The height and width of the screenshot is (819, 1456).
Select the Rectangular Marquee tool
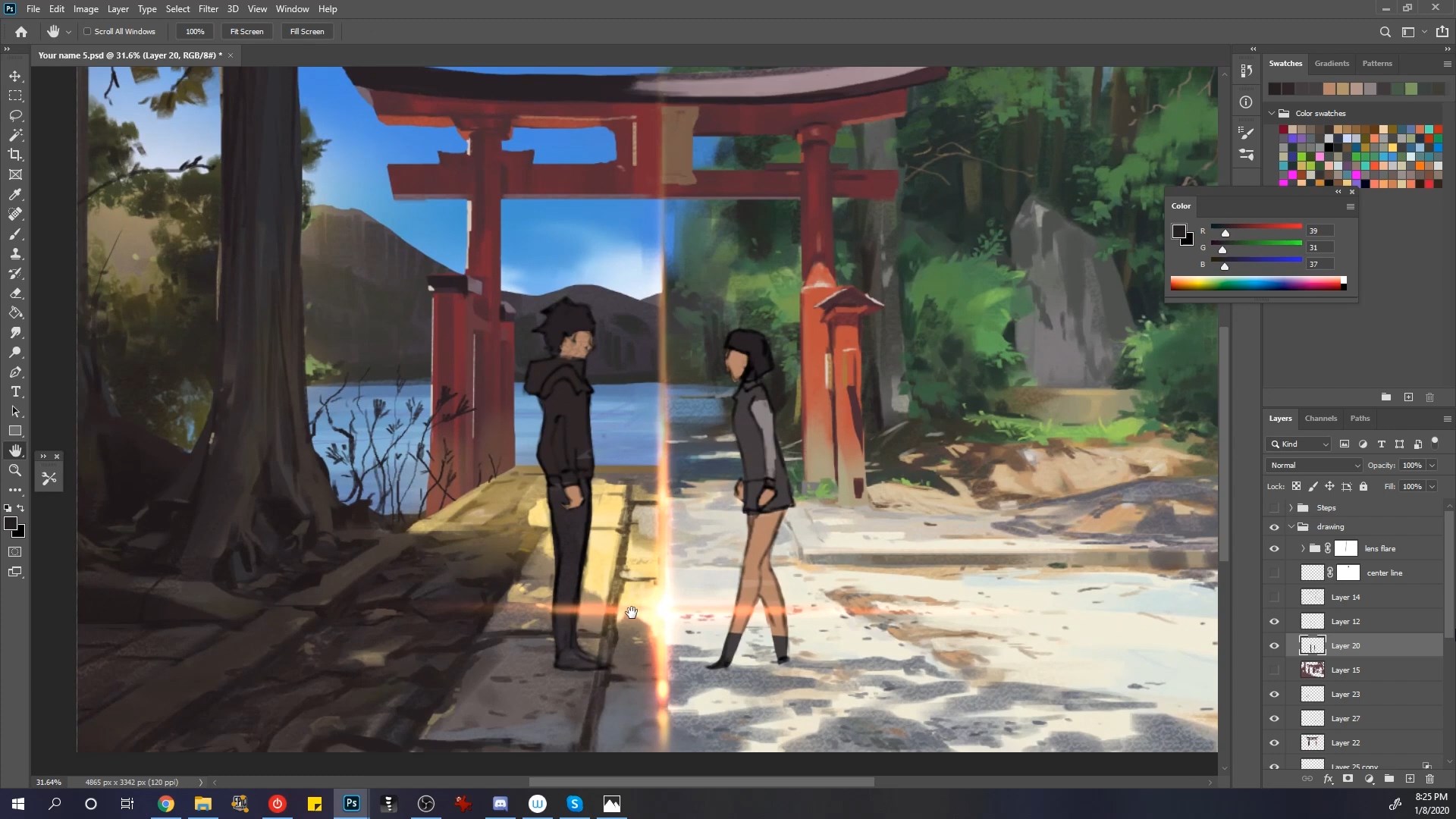pos(15,96)
